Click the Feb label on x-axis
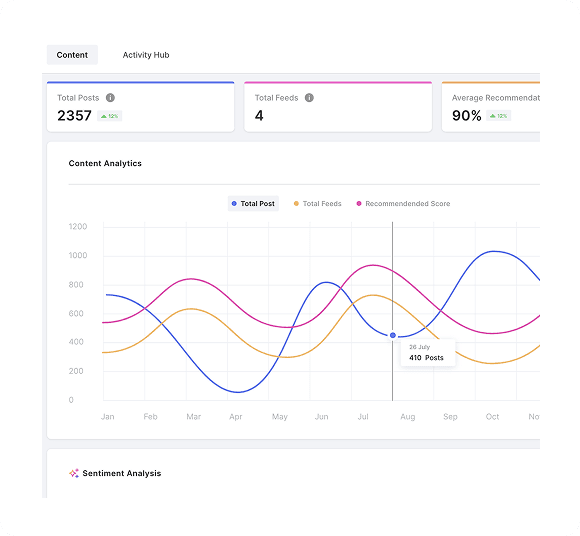The width and height of the screenshot is (580, 536). [x=150, y=417]
